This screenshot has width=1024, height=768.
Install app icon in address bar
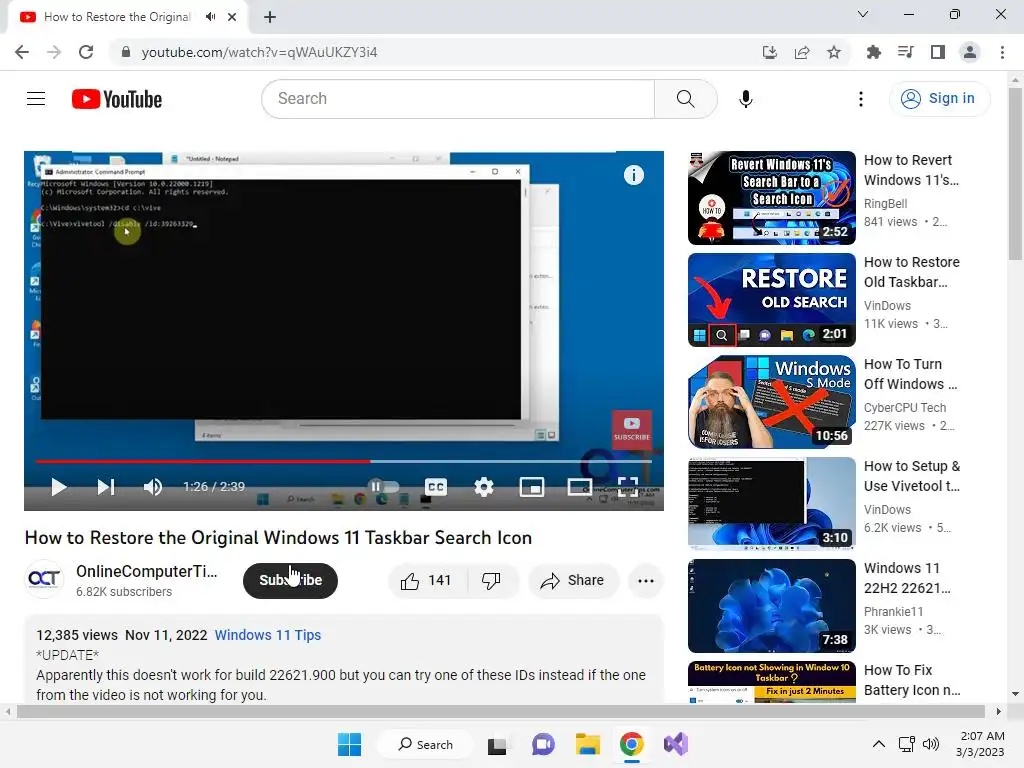tap(770, 52)
